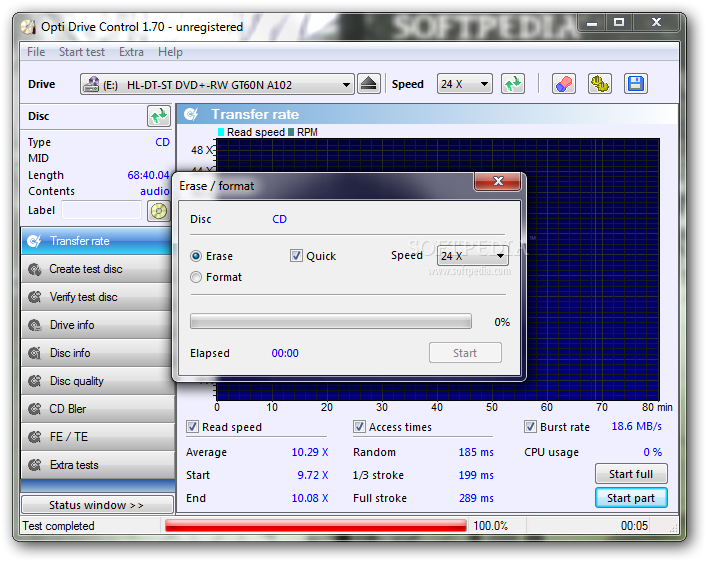The width and height of the screenshot is (707, 562).
Task: Click the disc label icon next to Label field
Action: (x=159, y=211)
